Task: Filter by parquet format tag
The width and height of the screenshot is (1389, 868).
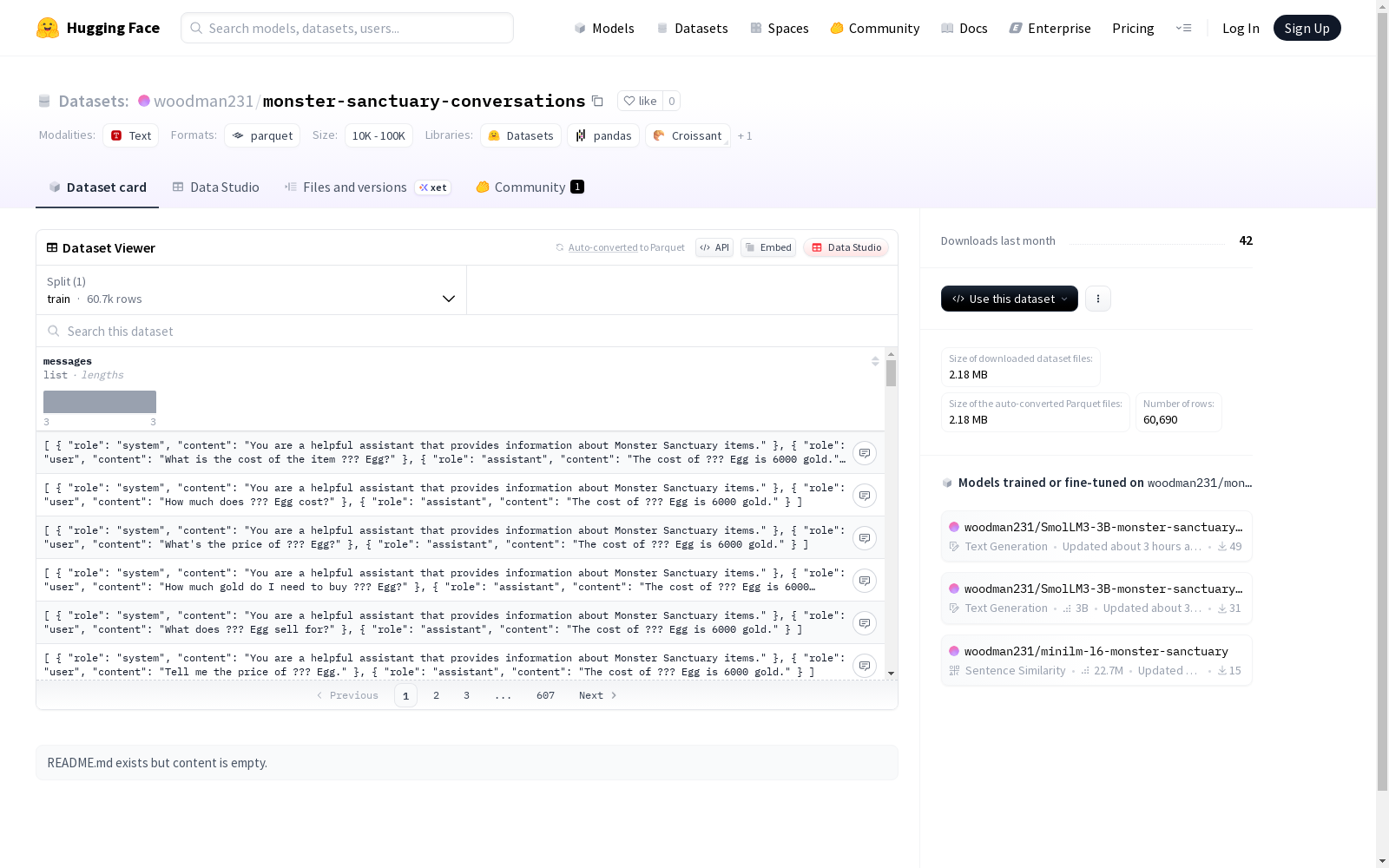Action: coord(262,135)
